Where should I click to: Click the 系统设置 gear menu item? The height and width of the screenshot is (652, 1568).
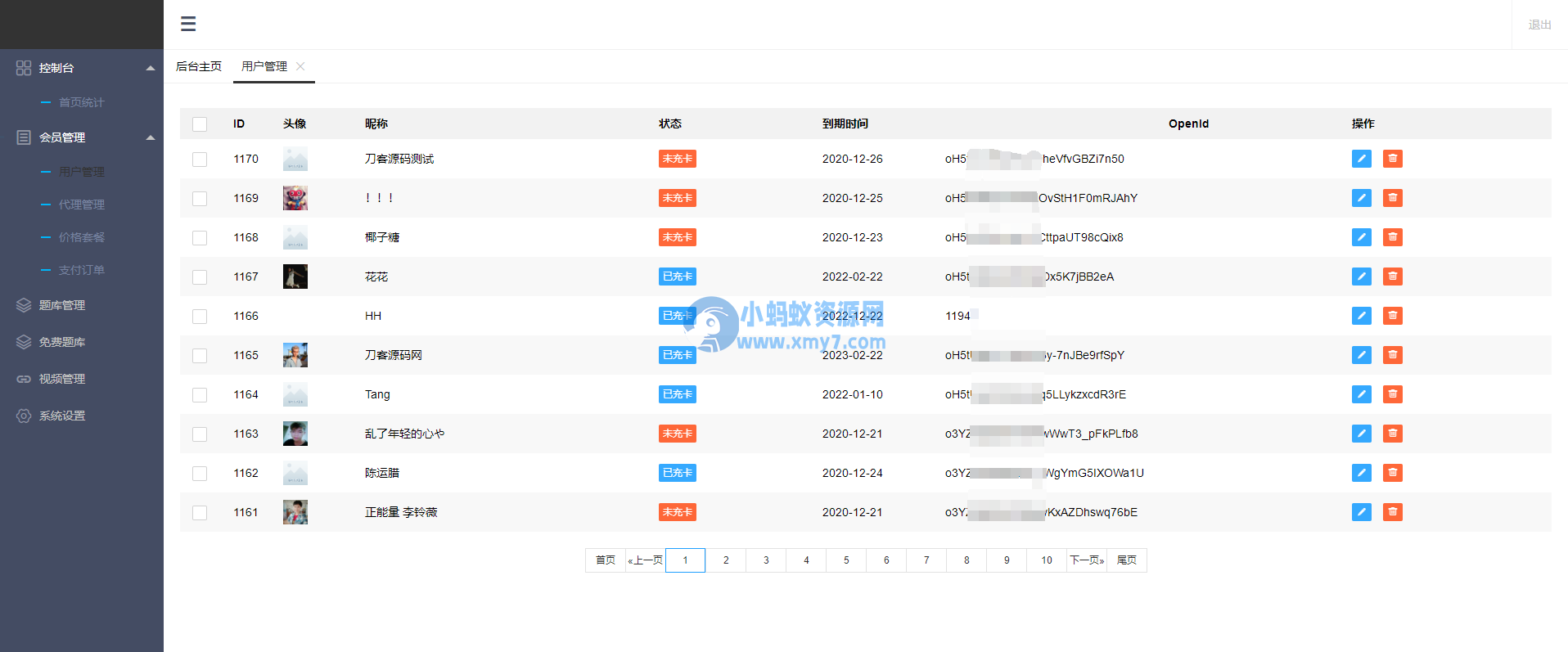click(62, 416)
